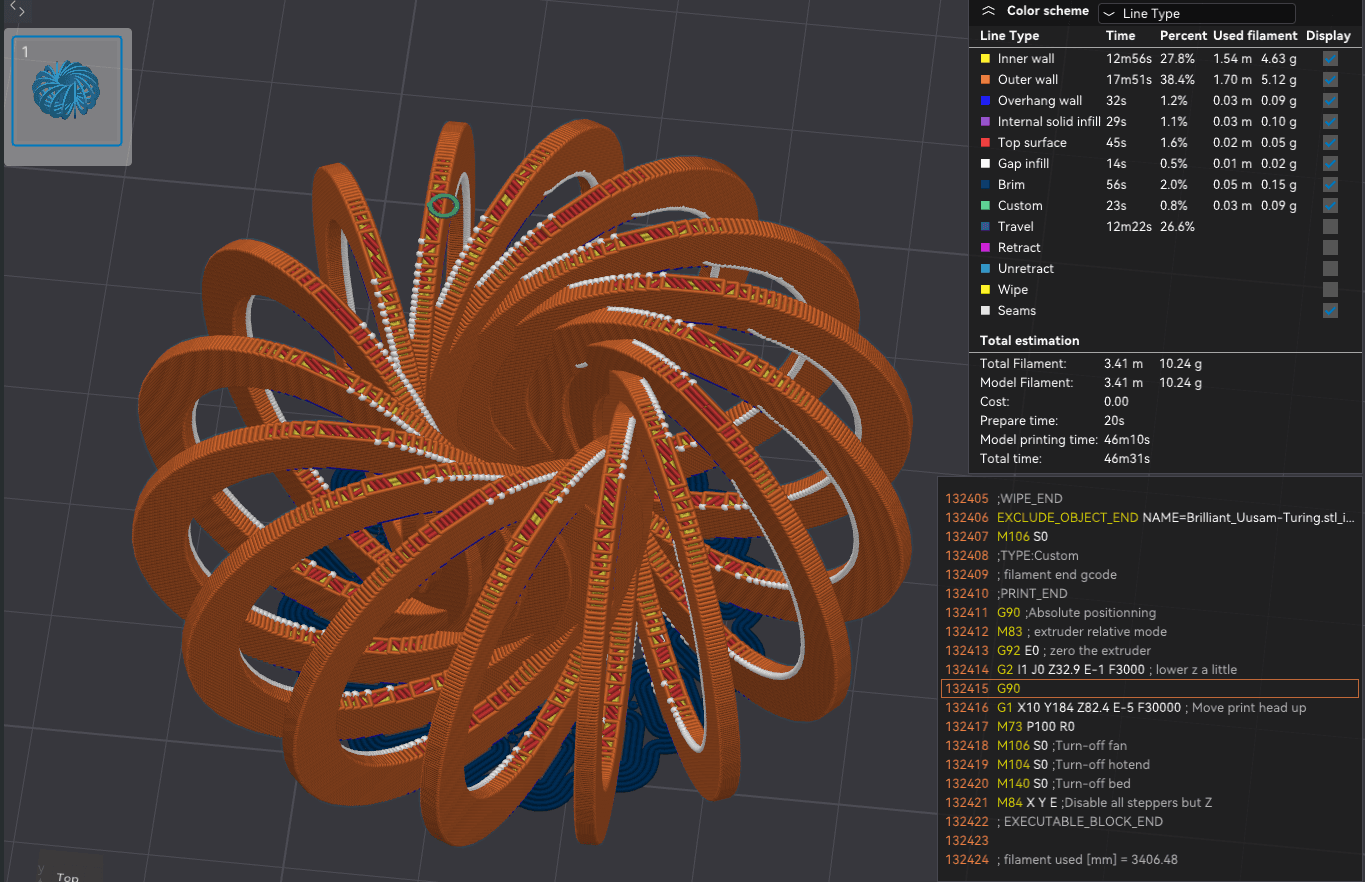Click the Custom green color swatch

[985, 206]
